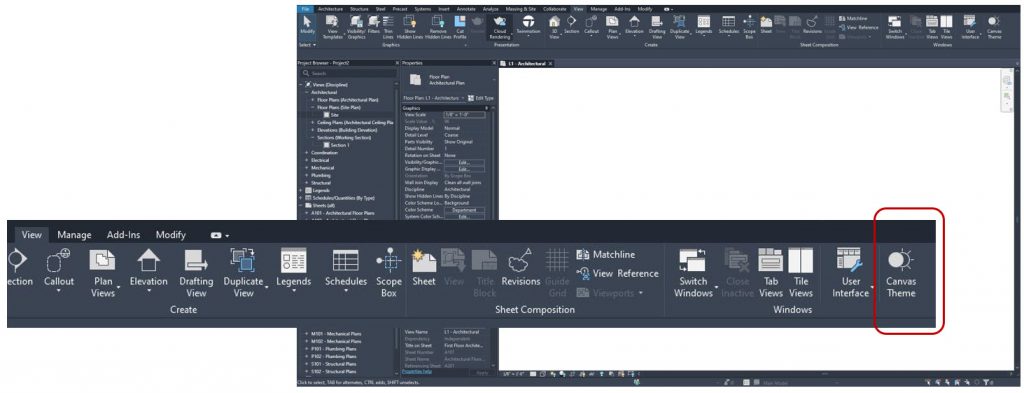Activate the L1 - Architectural view tab
The image size is (1024, 393).
pos(525,63)
